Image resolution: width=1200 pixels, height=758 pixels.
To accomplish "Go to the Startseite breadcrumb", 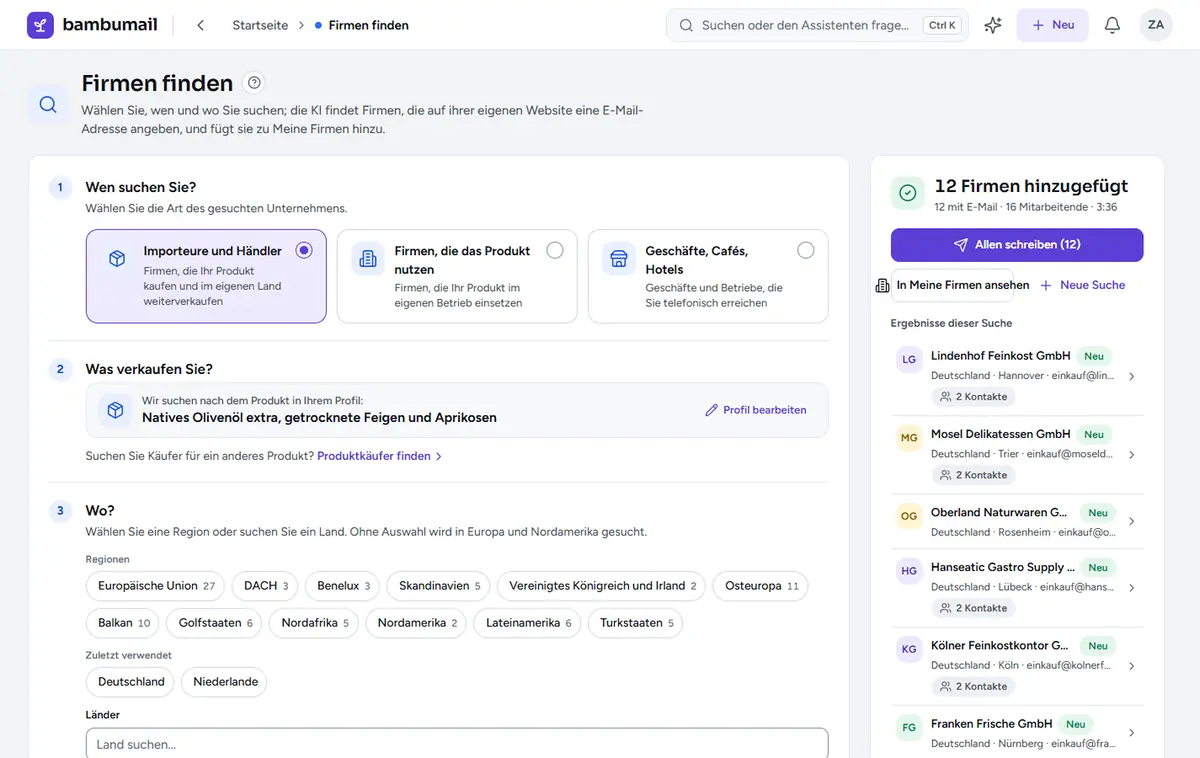I will coord(259,25).
